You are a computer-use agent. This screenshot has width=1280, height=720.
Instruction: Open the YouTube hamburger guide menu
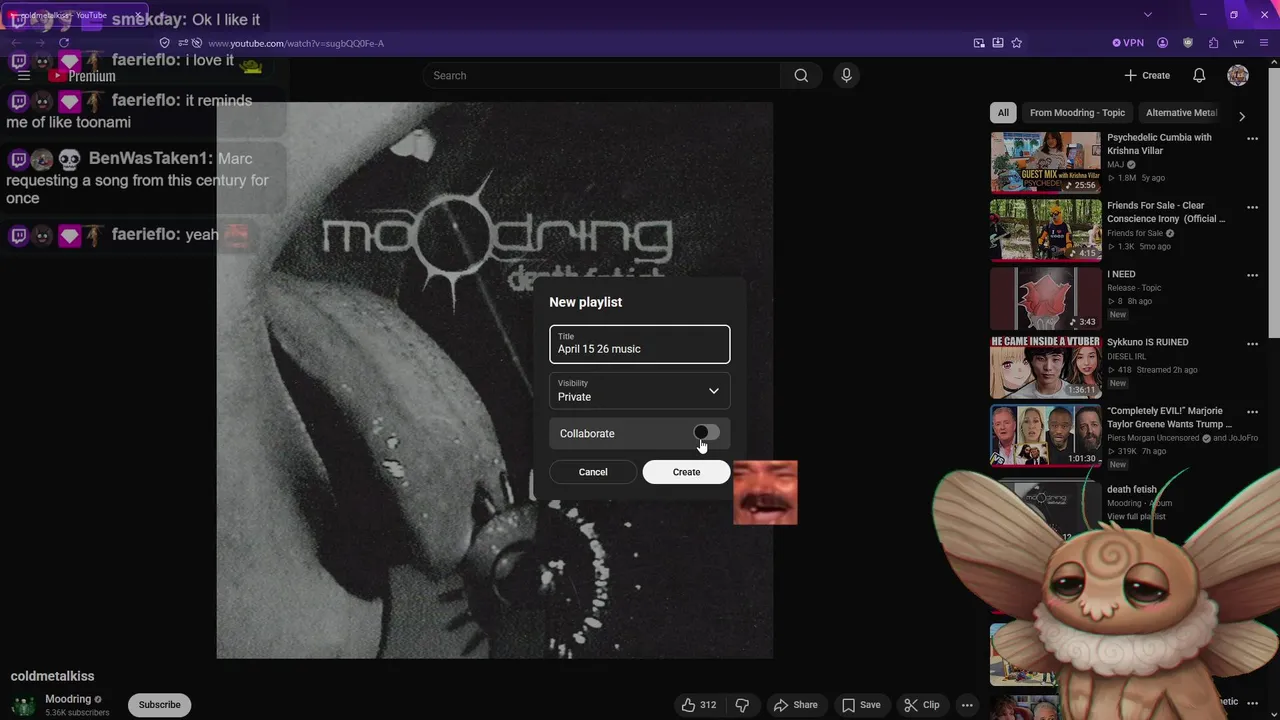coord(24,75)
